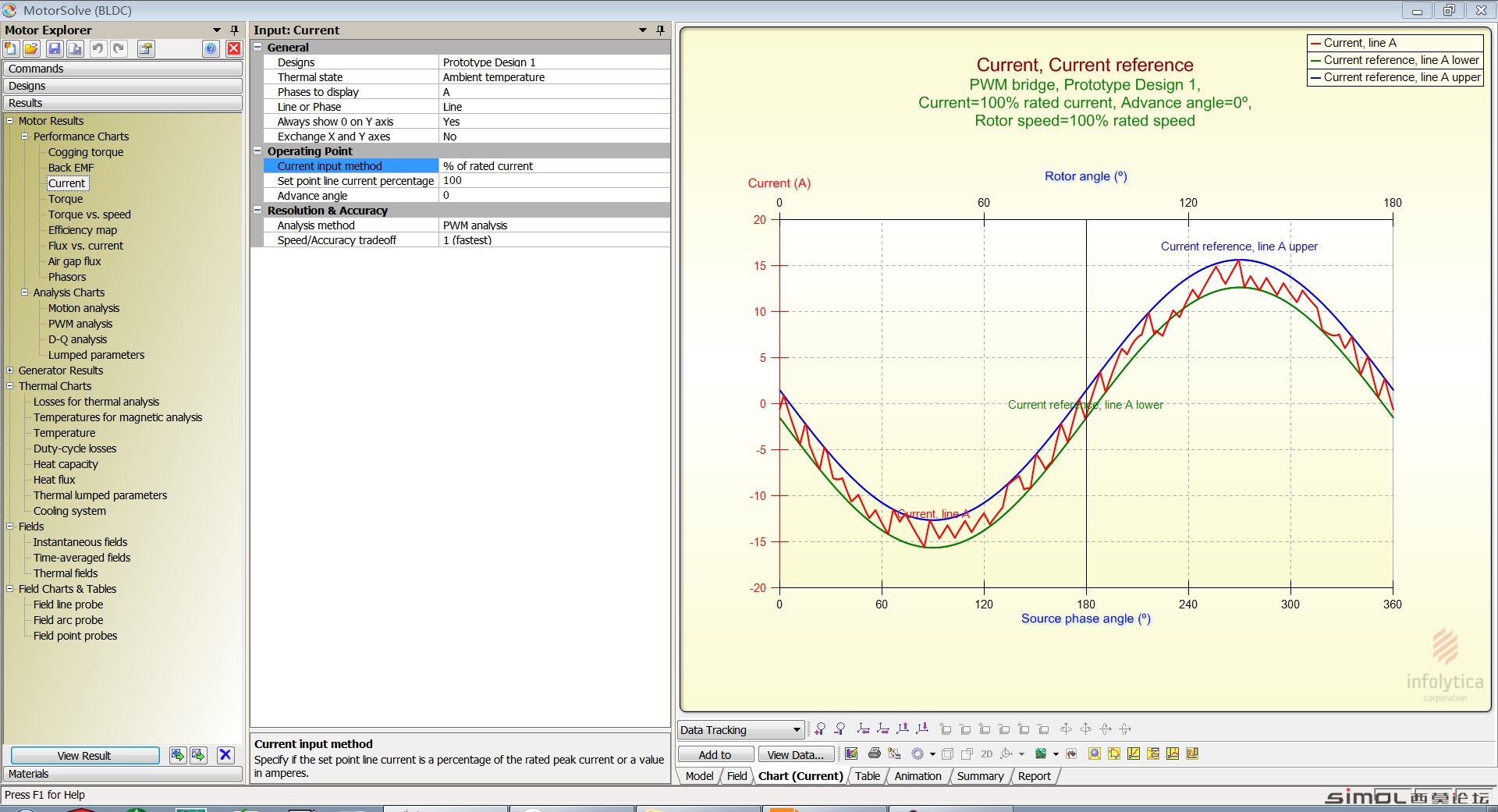Collapse the Motor Results tree node
Screen dimensions: 1498x812
point(9,120)
